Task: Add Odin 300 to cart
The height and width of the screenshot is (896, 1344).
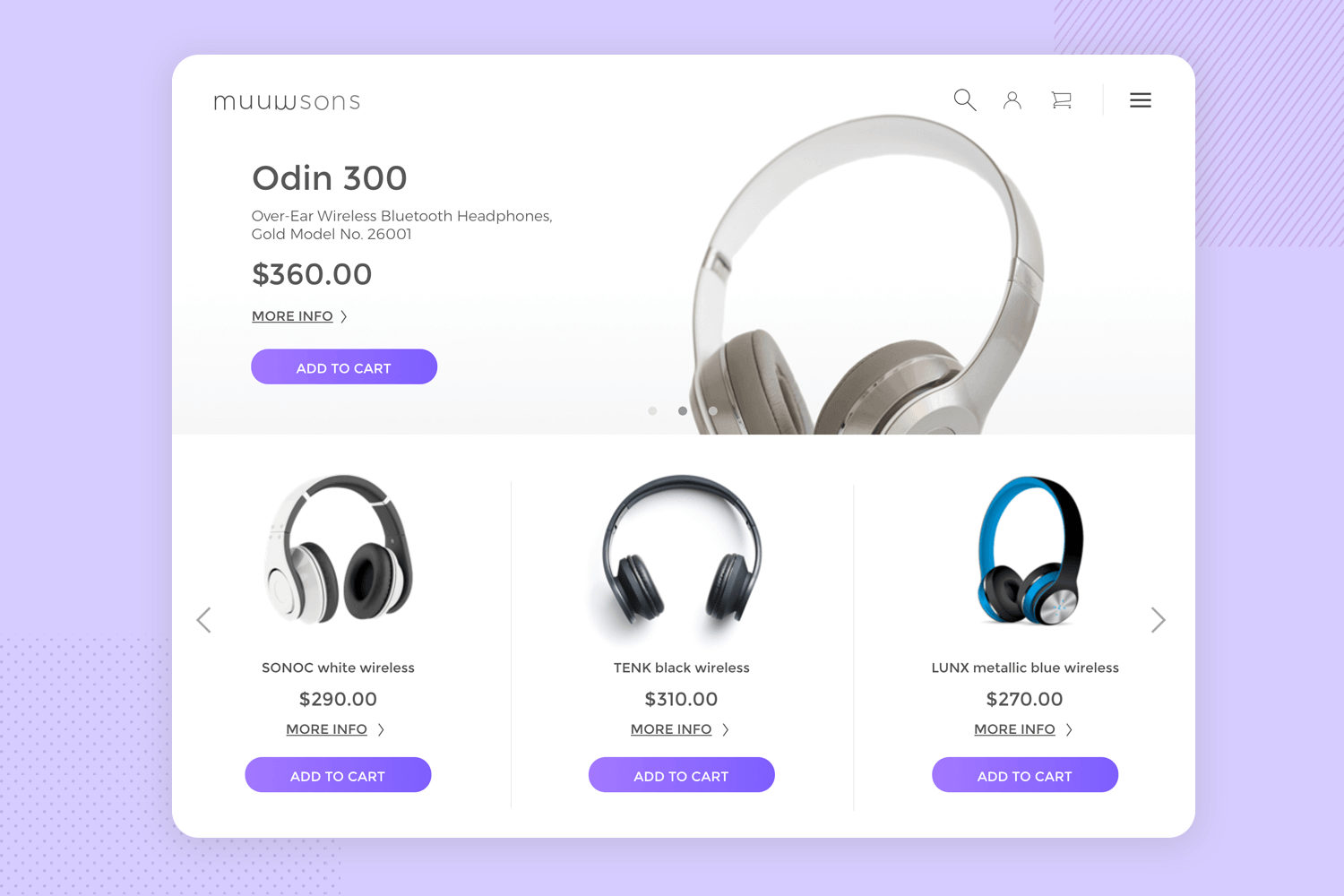Action: pos(344,367)
